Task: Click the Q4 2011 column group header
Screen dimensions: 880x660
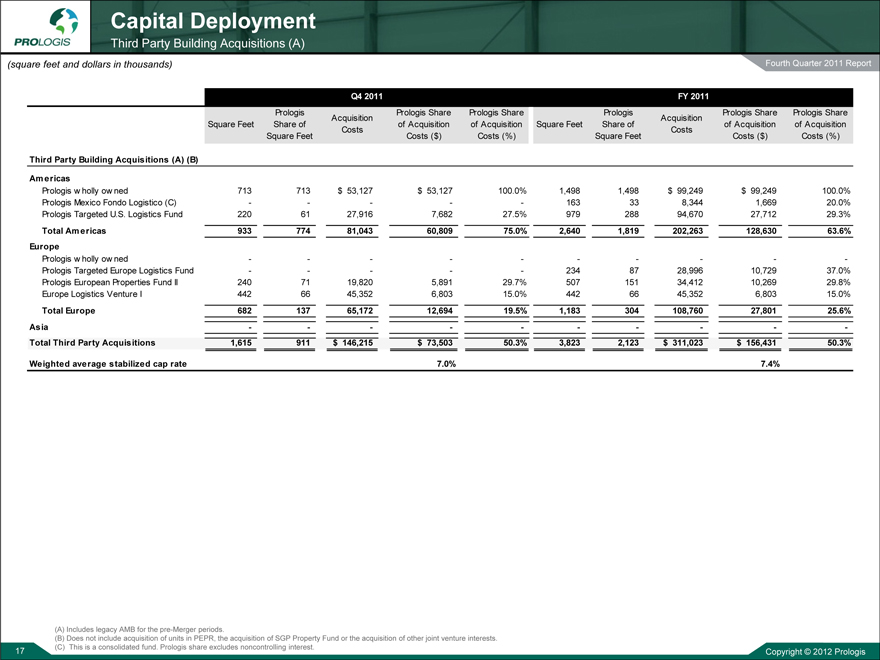Action: click(x=366, y=96)
